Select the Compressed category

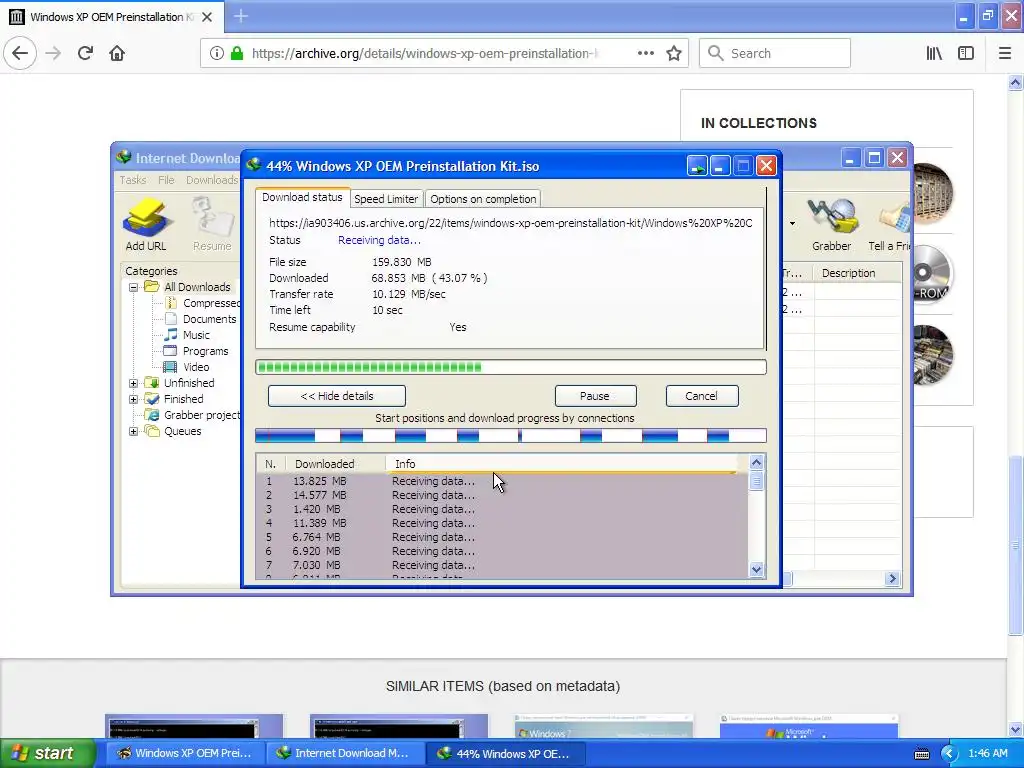point(202,303)
